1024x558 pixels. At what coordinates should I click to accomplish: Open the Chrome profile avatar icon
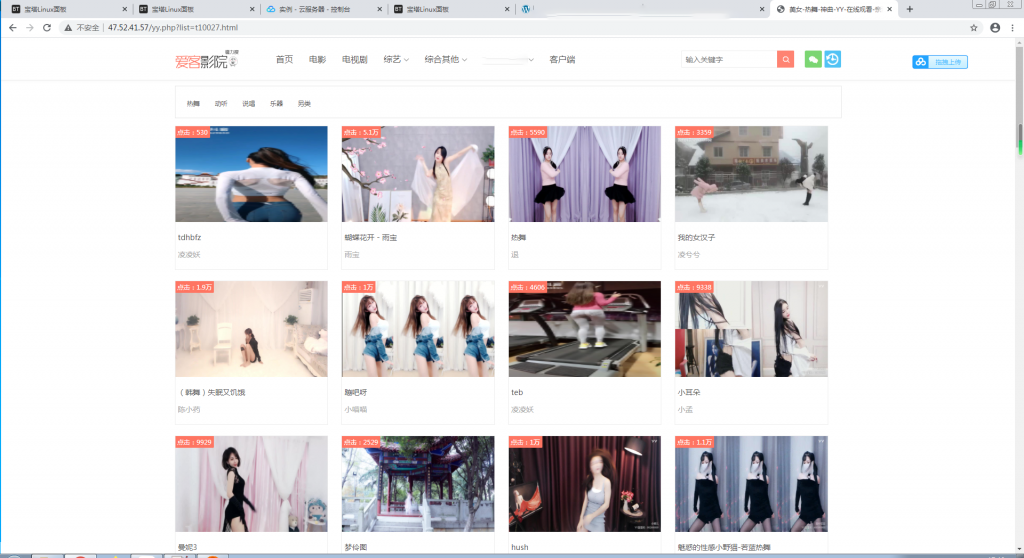pos(995,28)
